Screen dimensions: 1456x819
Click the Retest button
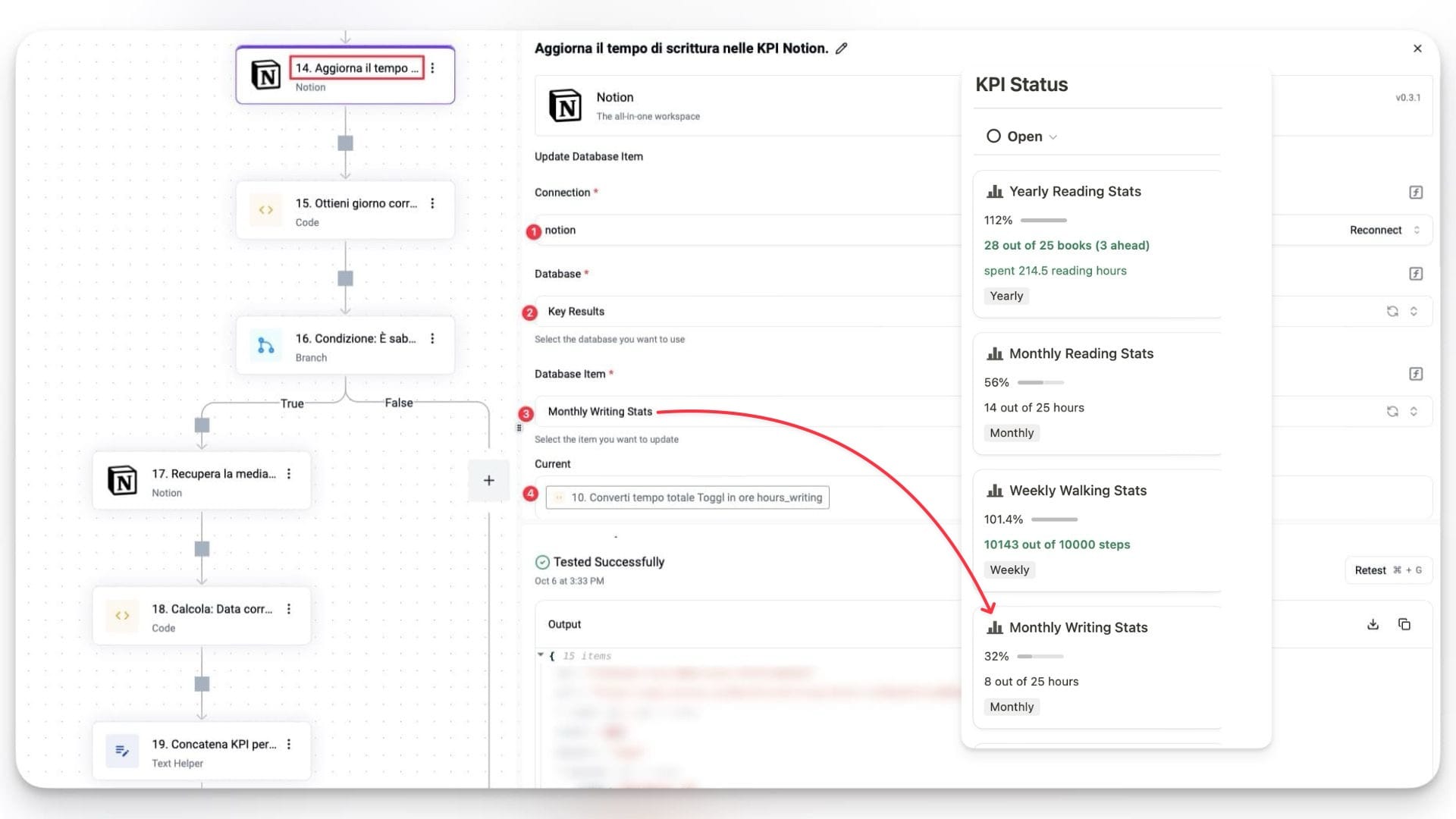pyautogui.click(x=1389, y=570)
